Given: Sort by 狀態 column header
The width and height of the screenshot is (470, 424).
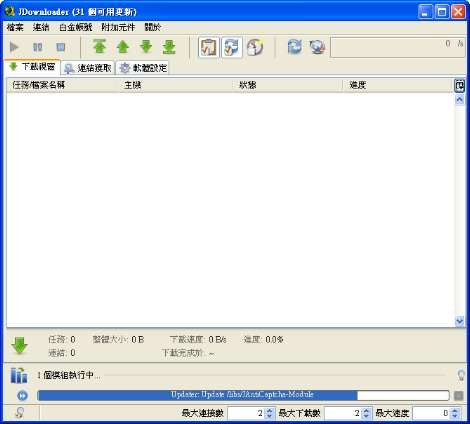Looking at the screenshot, I should pyautogui.click(x=288, y=85).
